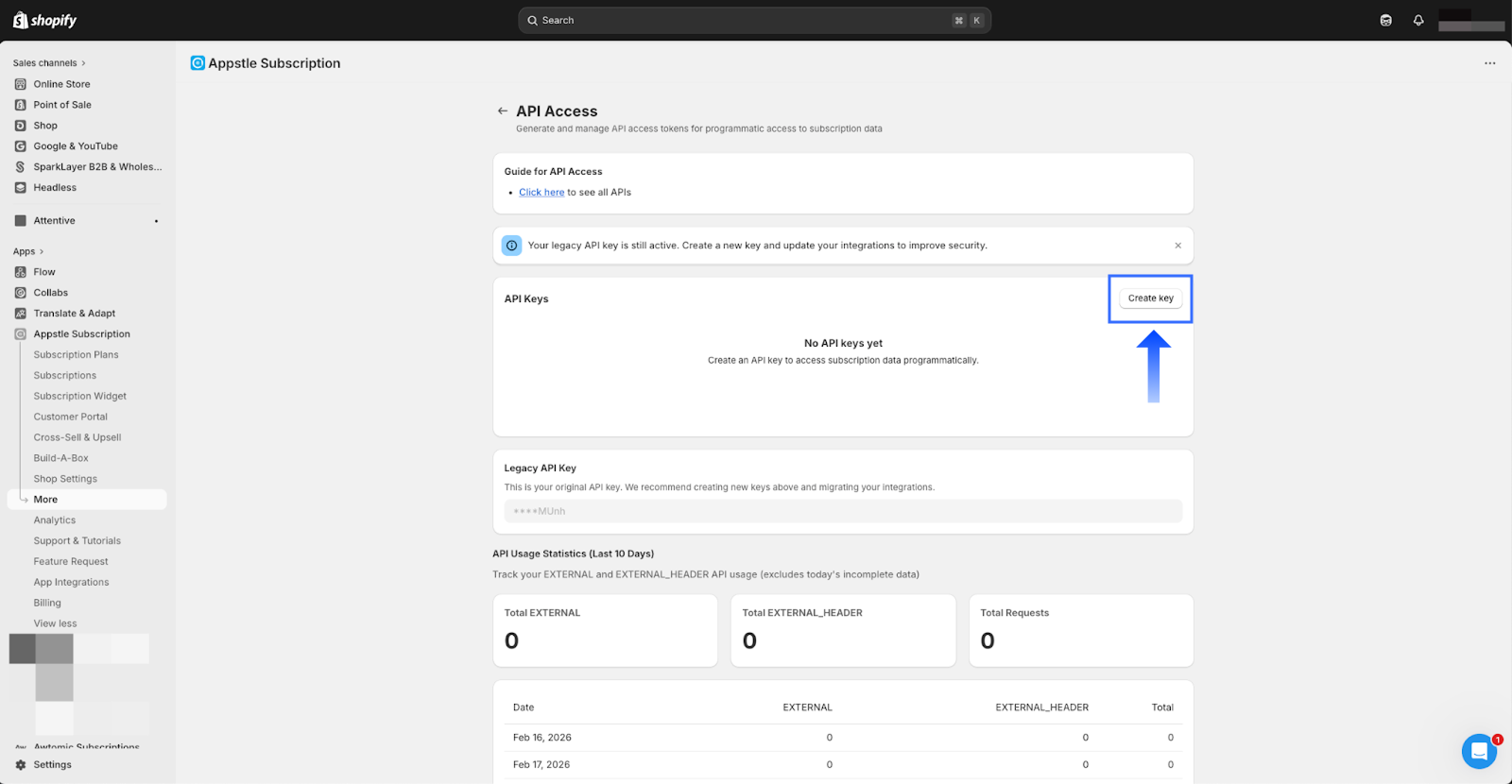Click the Shopify logo in top bar

point(44,20)
